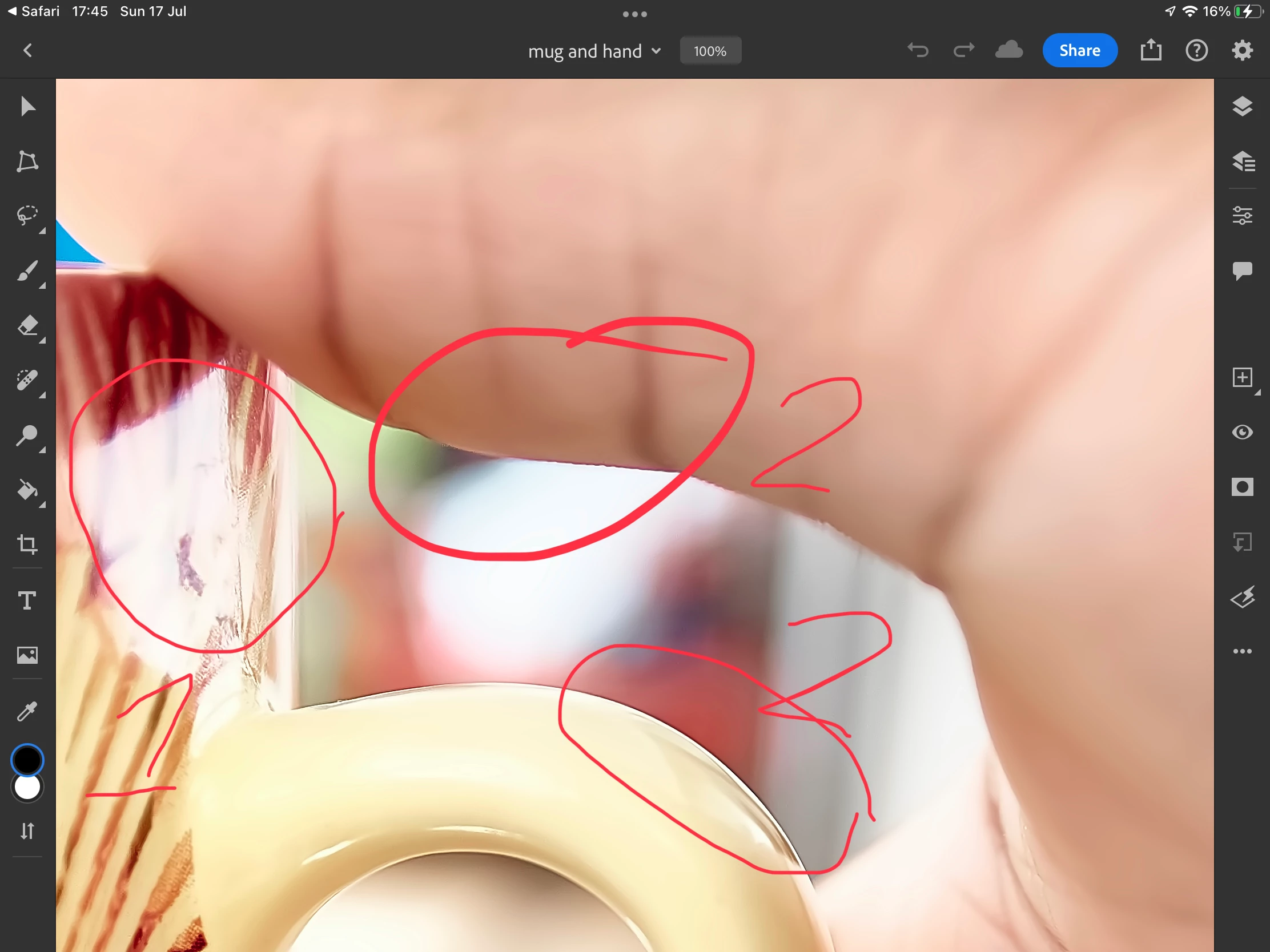This screenshot has height=952, width=1270.
Task: Select the Clone Stamp tool
Action: click(x=27, y=435)
